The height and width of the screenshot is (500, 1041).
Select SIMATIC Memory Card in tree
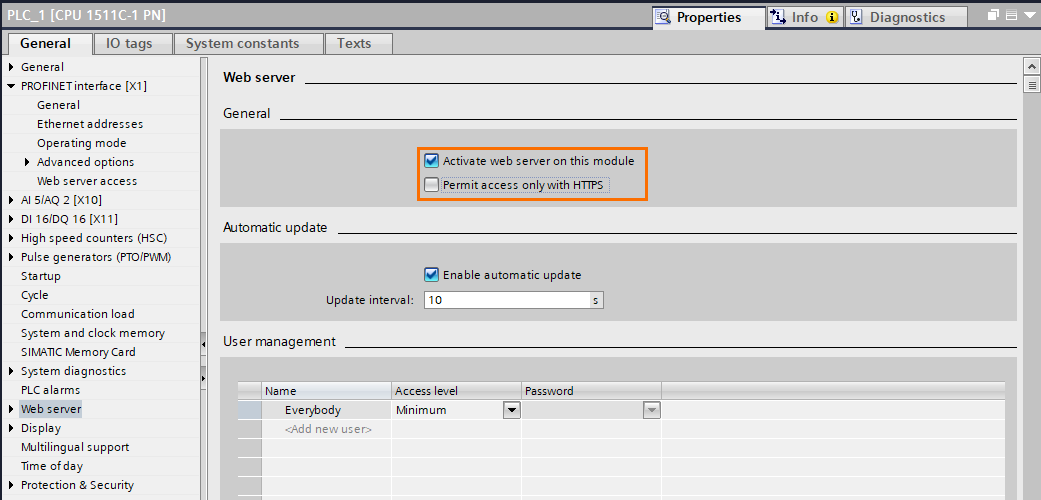78,353
